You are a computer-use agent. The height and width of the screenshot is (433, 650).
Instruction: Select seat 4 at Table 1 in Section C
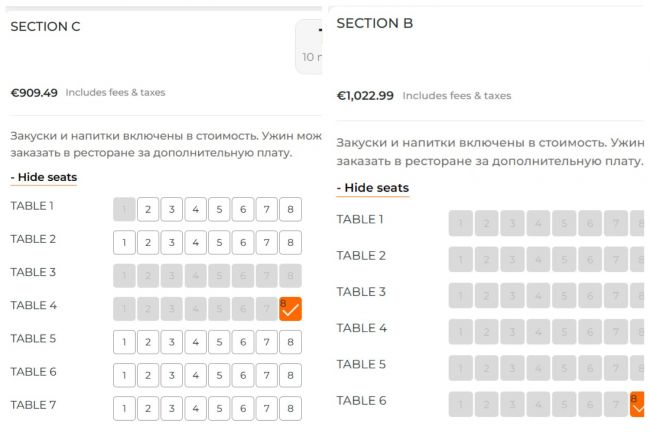(x=195, y=210)
